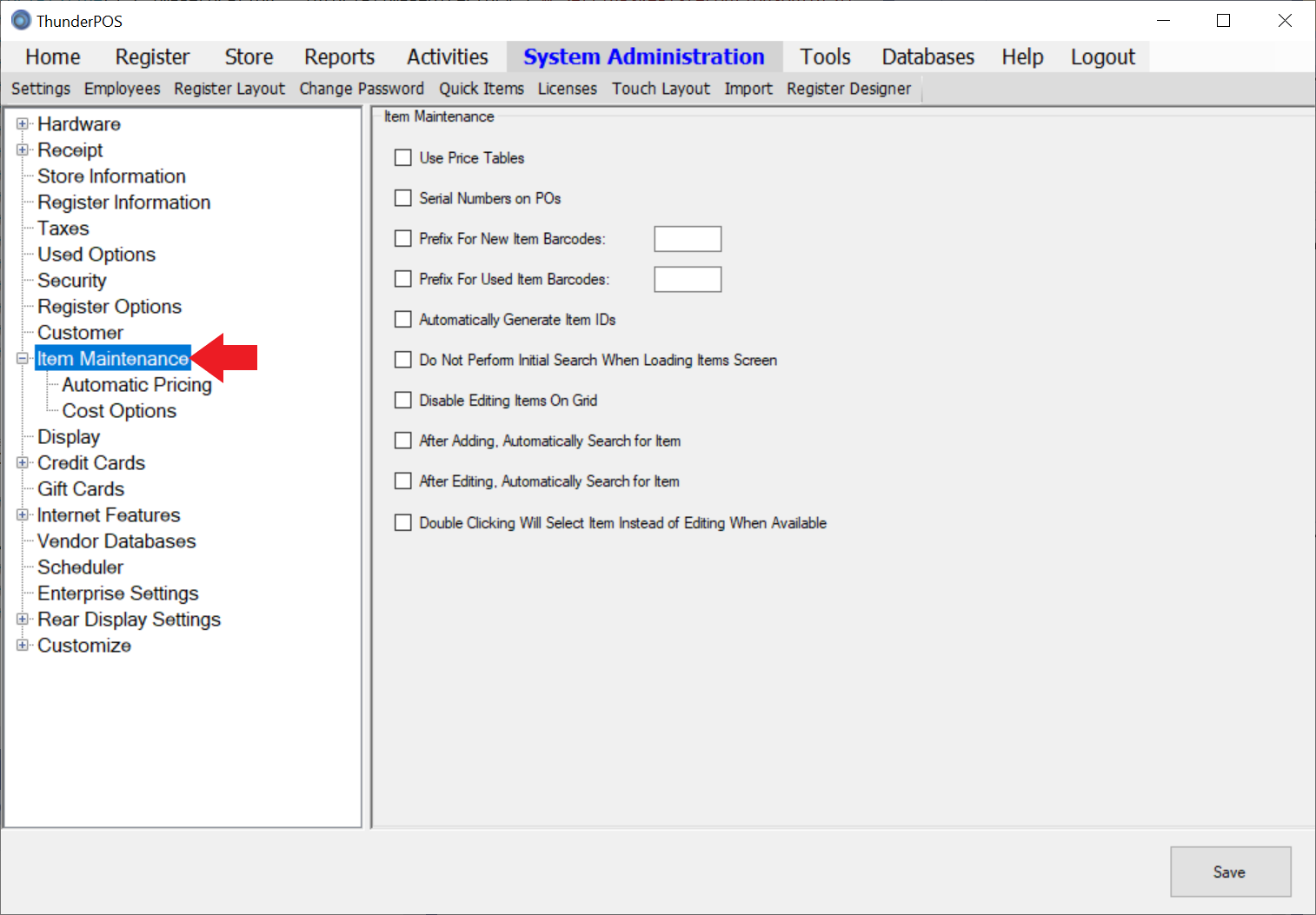This screenshot has width=1316, height=915.
Task: Open the Databases menu
Action: [927, 57]
